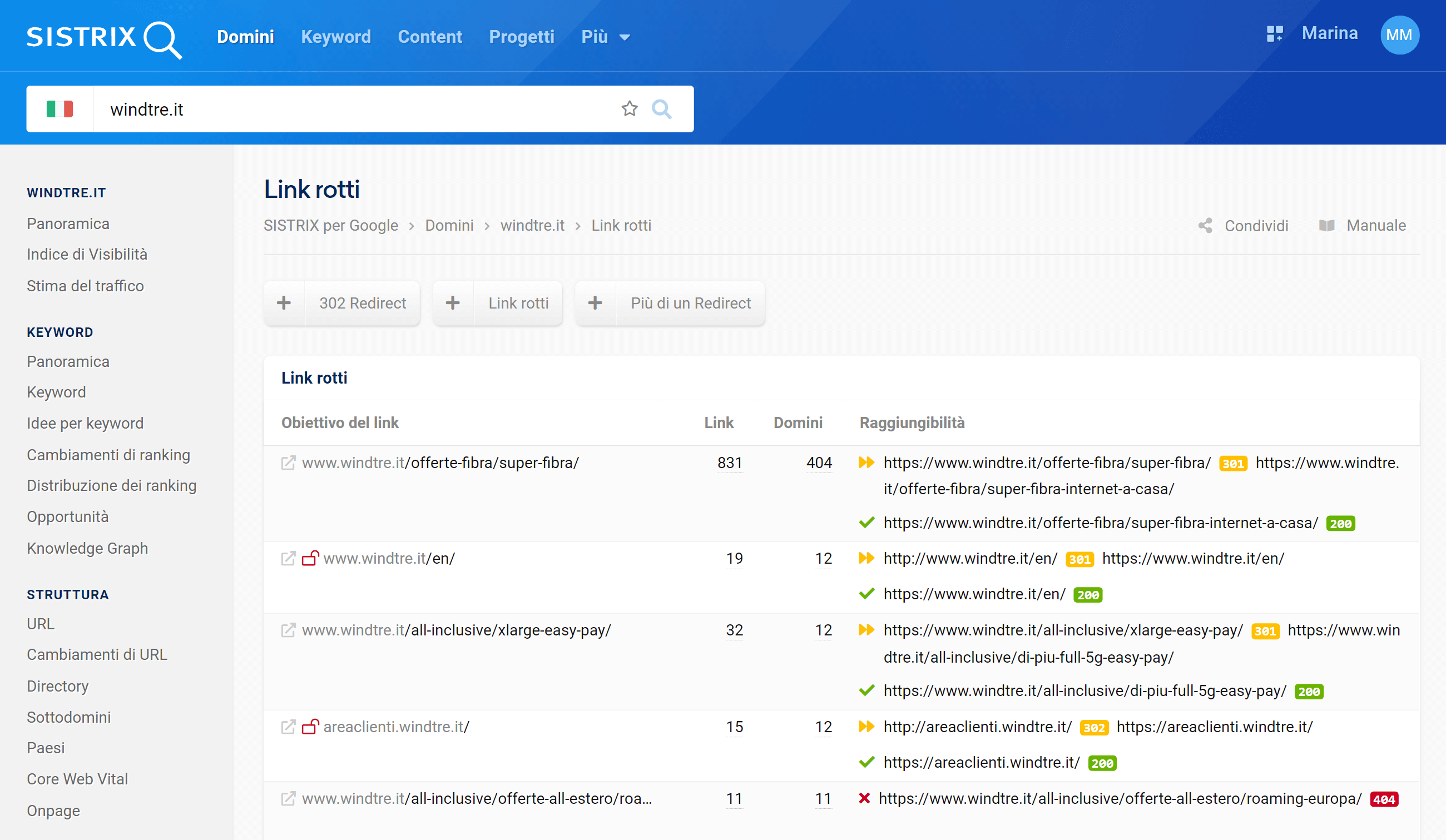Click the book icon next to Manuale
The width and height of the screenshot is (1446, 840).
pos(1326,225)
